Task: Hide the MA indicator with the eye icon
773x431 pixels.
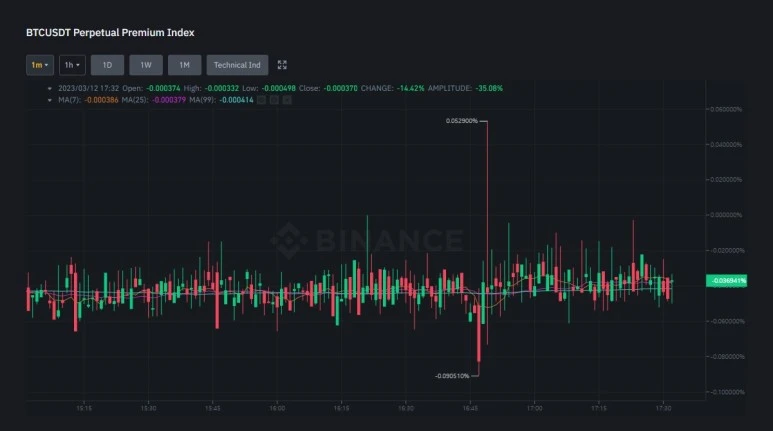Action: click(261, 100)
